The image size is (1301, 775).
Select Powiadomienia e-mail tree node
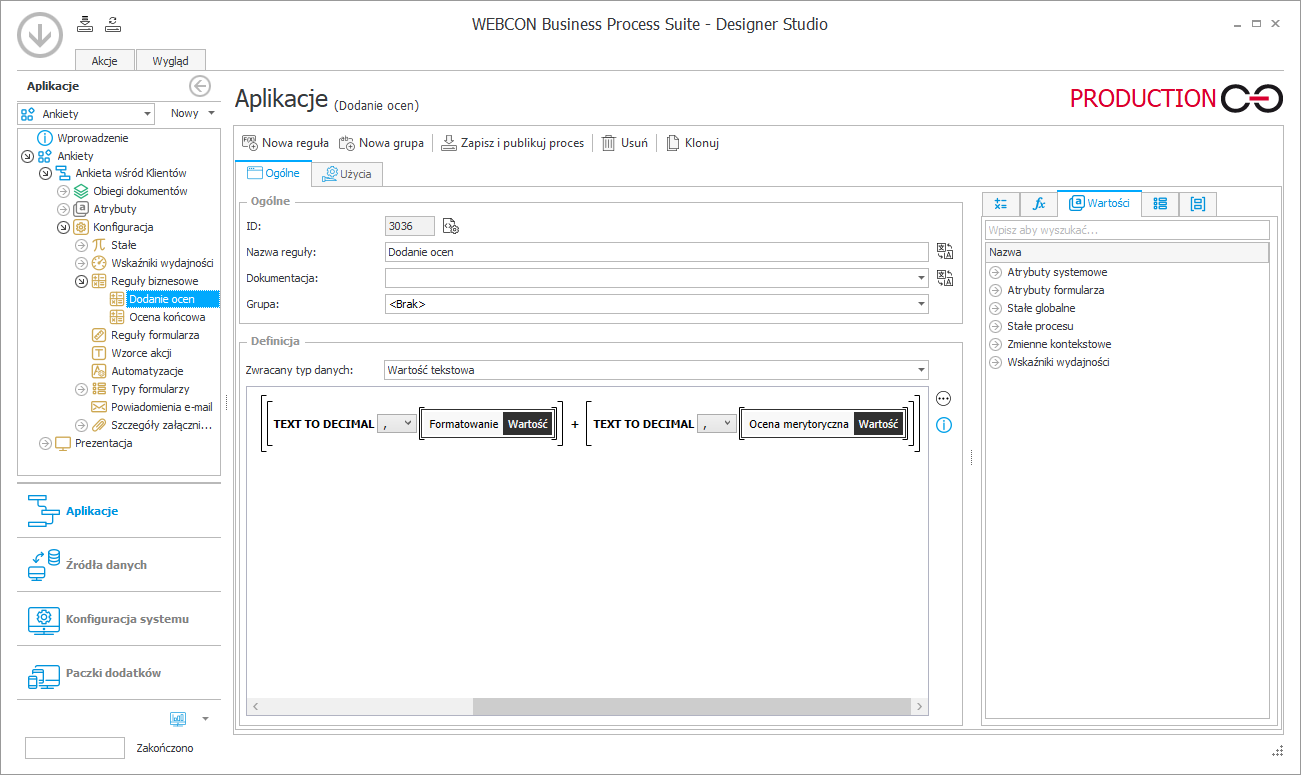[x=162, y=407]
